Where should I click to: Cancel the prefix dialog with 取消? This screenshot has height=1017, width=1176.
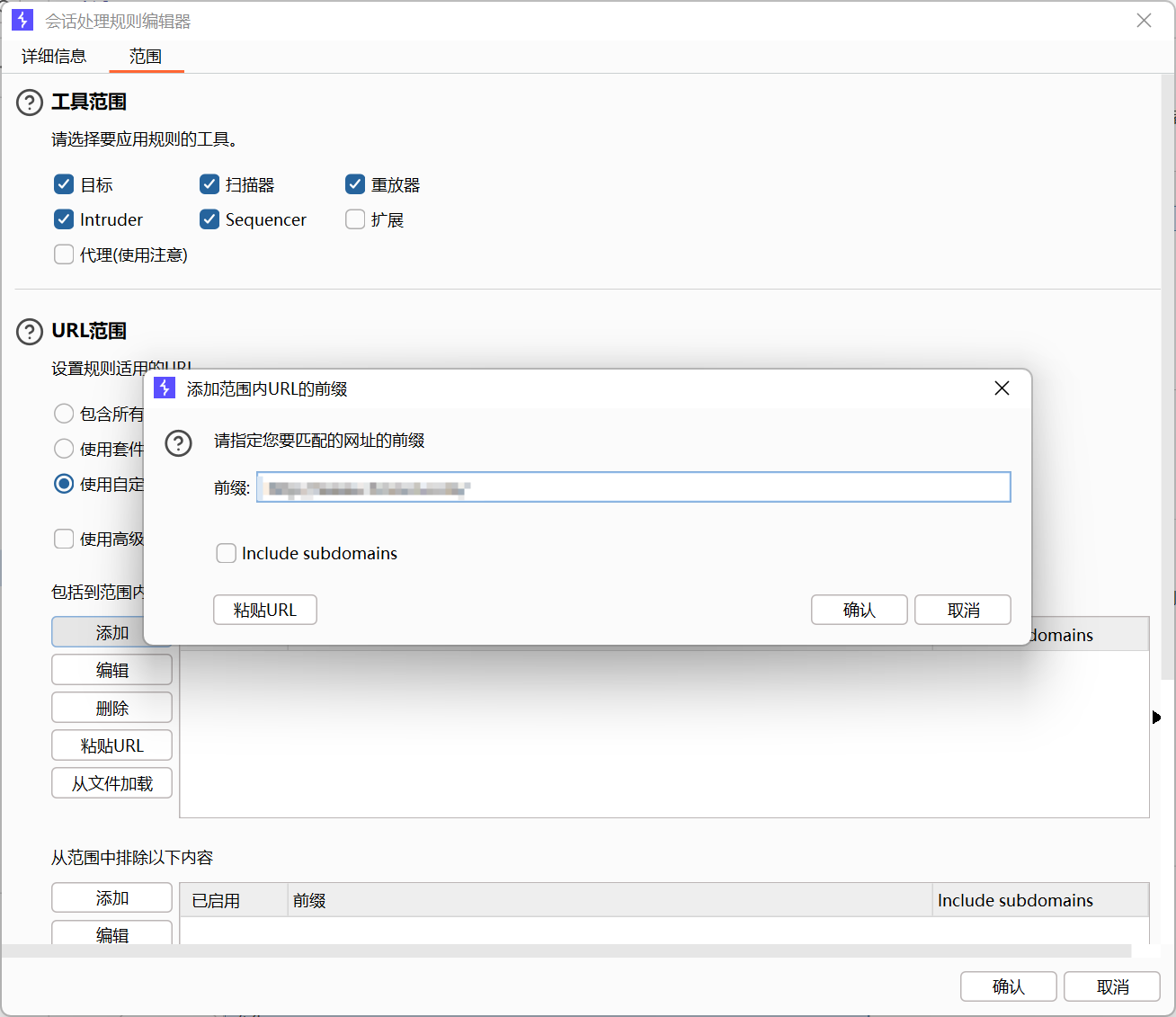coord(963,610)
